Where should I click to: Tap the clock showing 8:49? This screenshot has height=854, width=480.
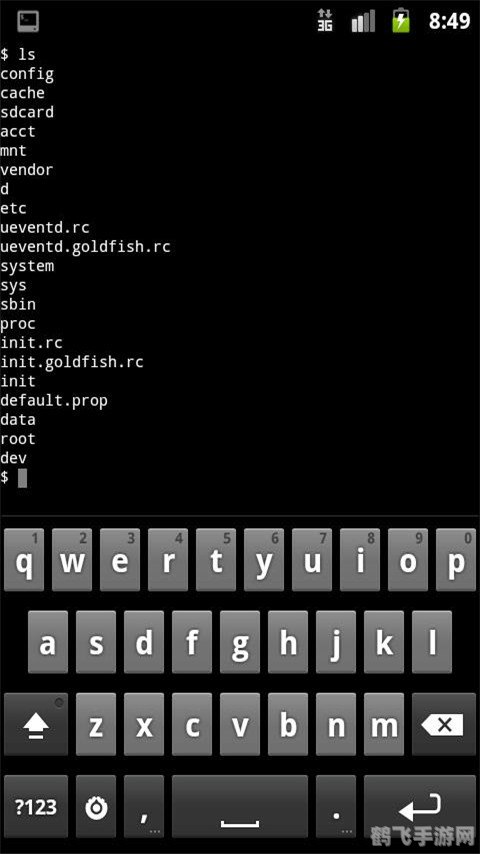449,21
